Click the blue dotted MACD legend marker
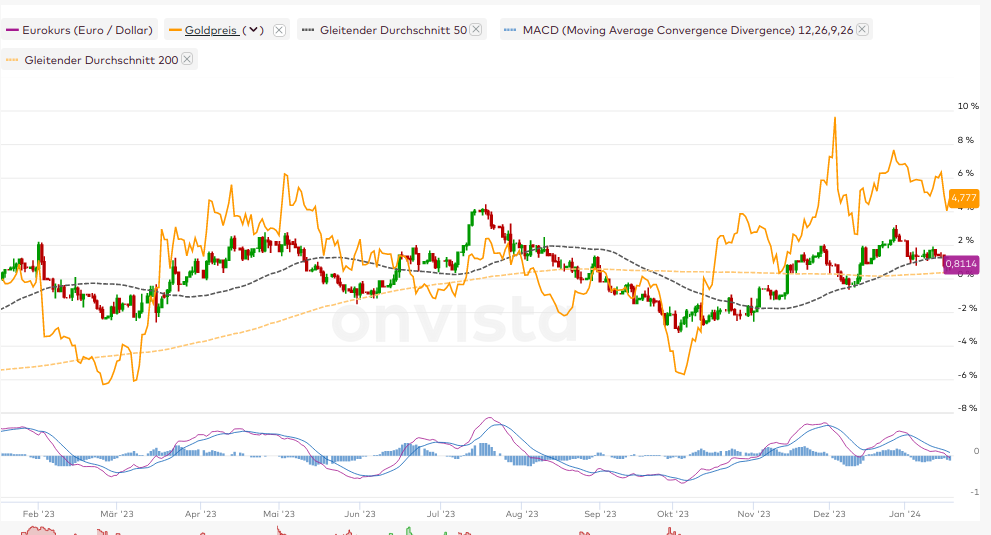 click(512, 30)
